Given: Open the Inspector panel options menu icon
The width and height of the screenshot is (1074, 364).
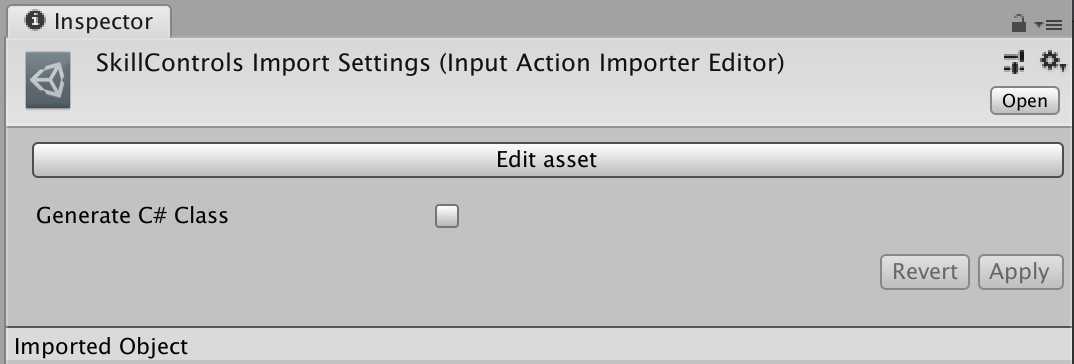Looking at the screenshot, I should [x=1049, y=25].
